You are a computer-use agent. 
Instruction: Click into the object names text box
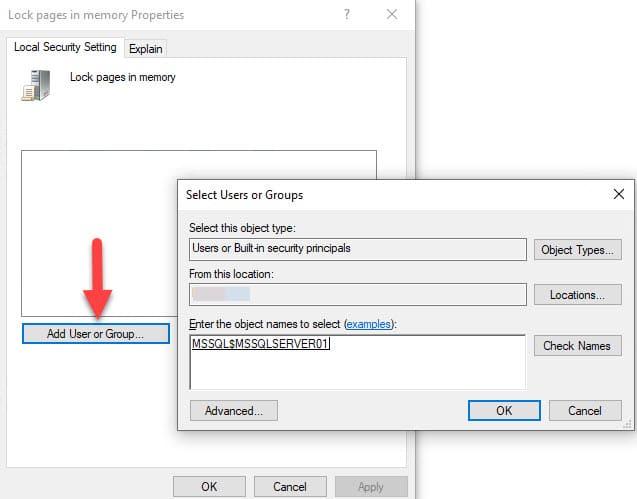click(x=358, y=362)
